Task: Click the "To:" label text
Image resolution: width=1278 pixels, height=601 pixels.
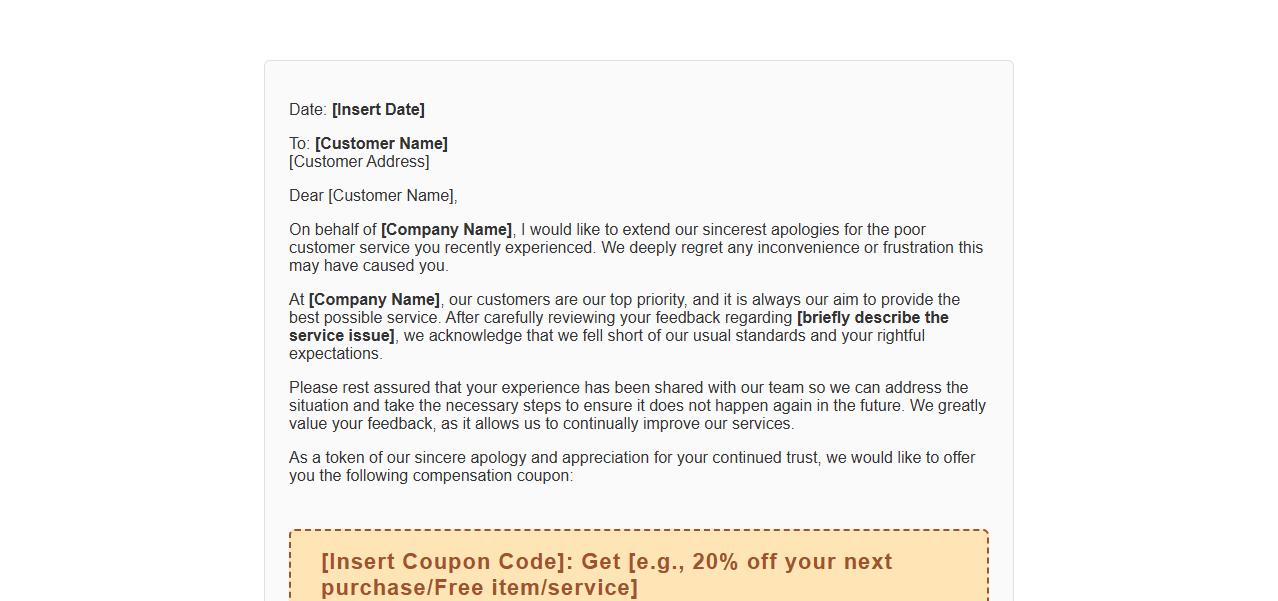Action: click(x=300, y=144)
